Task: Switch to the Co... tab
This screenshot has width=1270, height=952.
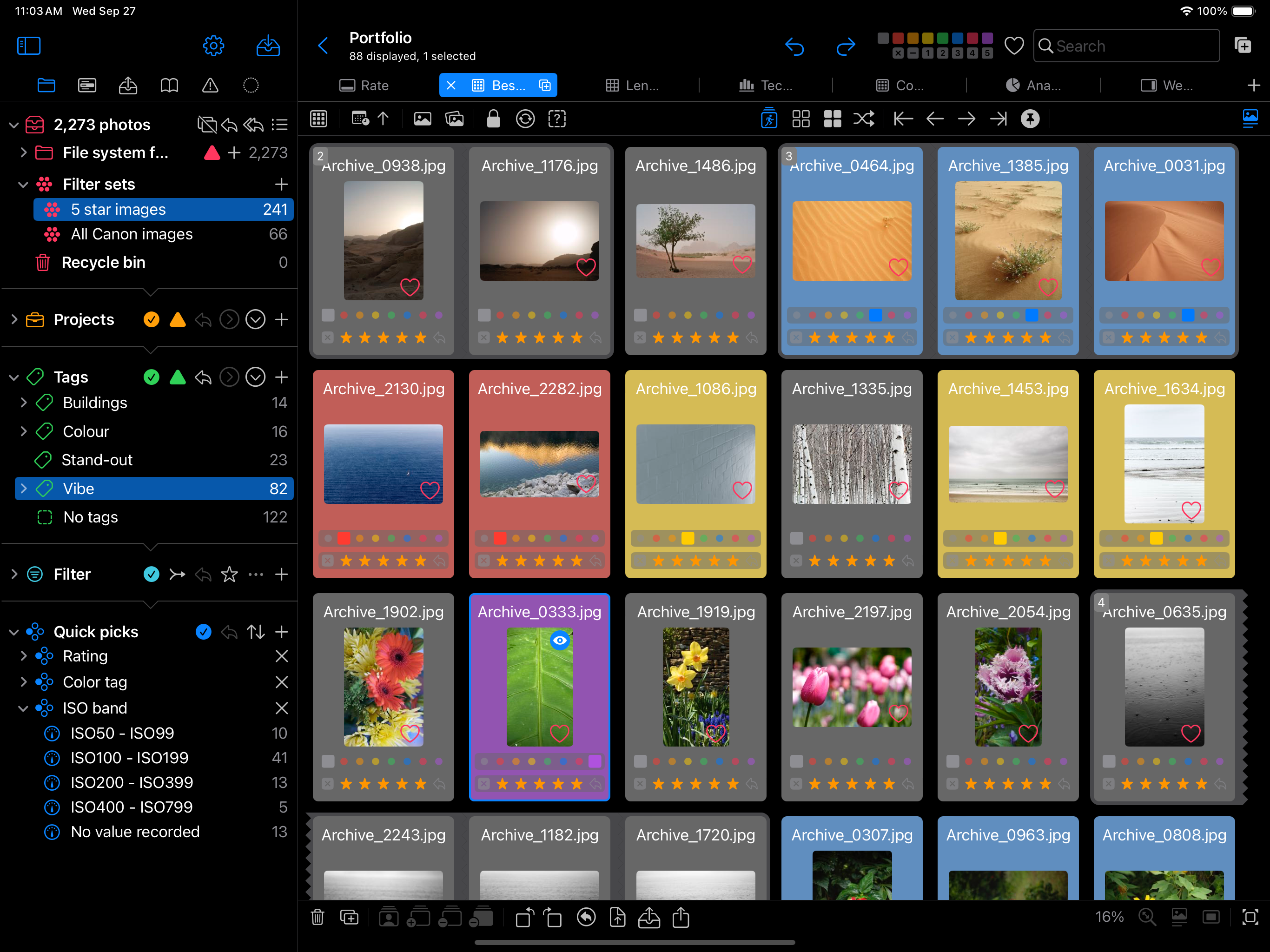Action: (x=900, y=86)
